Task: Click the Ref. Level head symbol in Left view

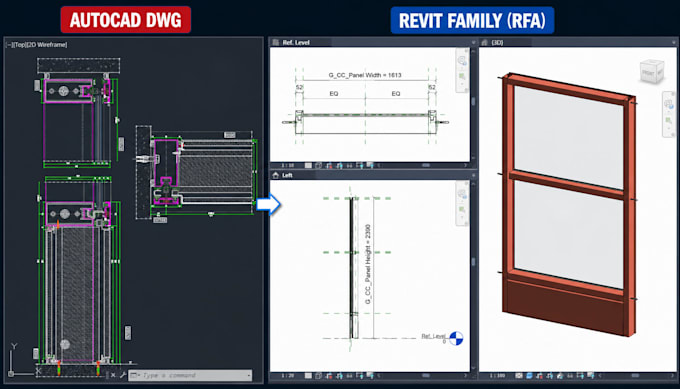Action: (456, 338)
